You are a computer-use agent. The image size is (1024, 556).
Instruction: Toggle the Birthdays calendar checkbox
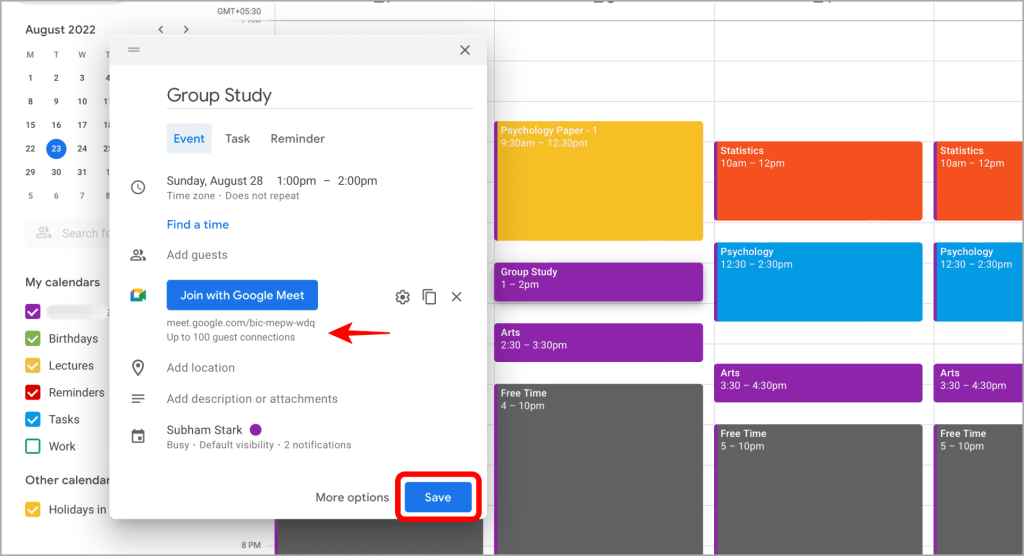pos(33,338)
